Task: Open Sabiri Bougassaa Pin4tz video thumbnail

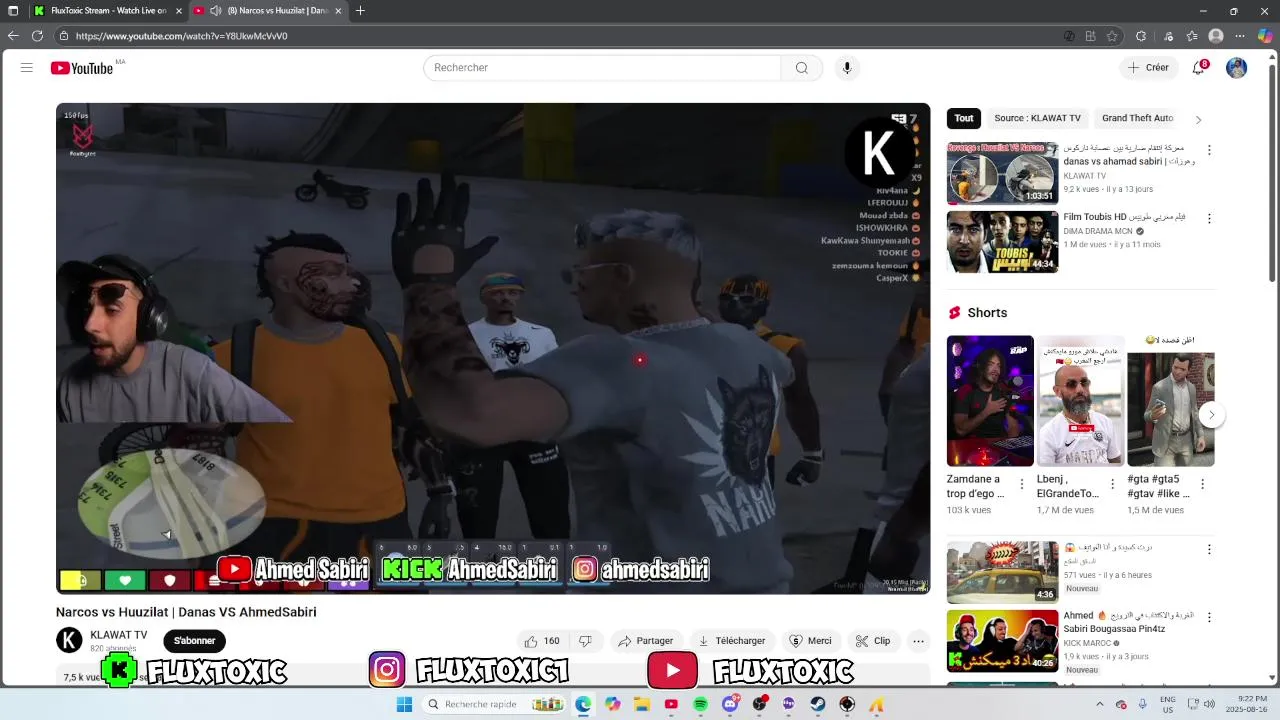Action: point(1002,641)
